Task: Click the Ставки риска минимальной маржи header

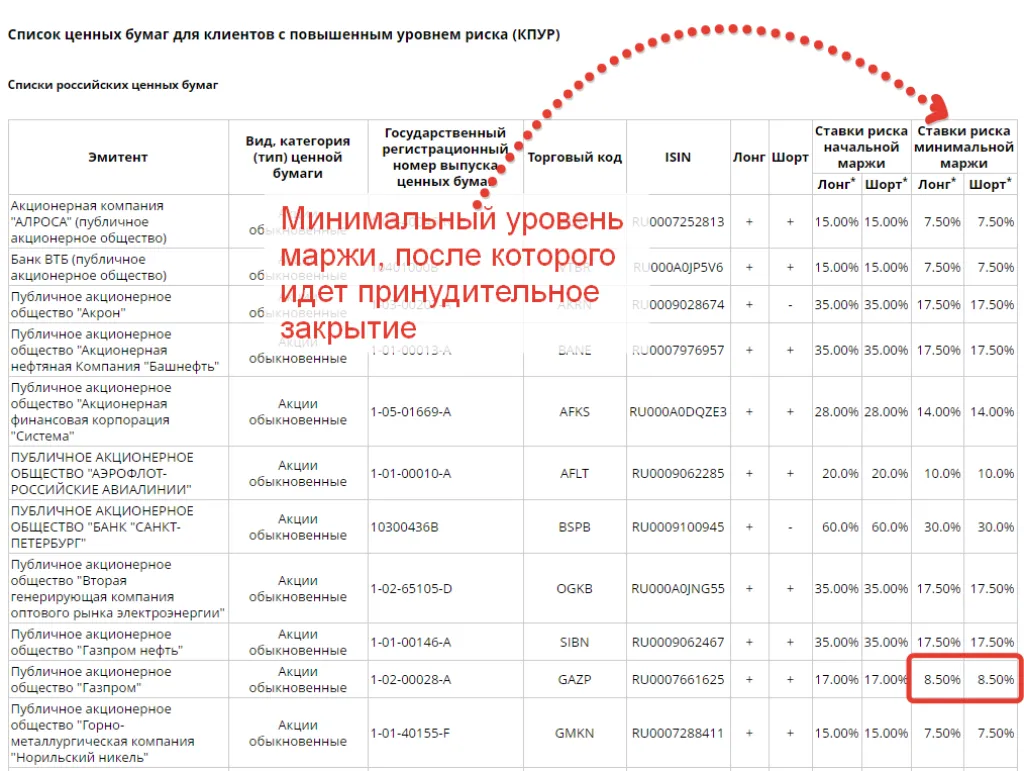Action: coord(964,147)
